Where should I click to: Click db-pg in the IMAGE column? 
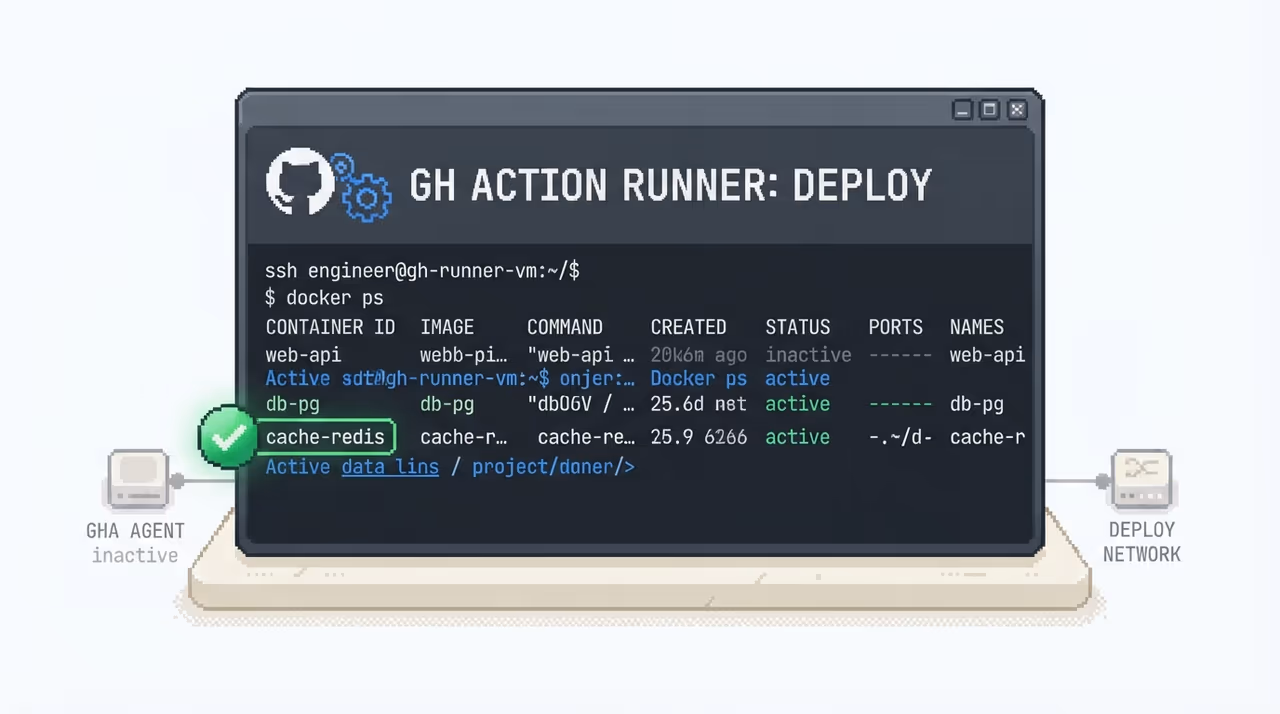[447, 404]
